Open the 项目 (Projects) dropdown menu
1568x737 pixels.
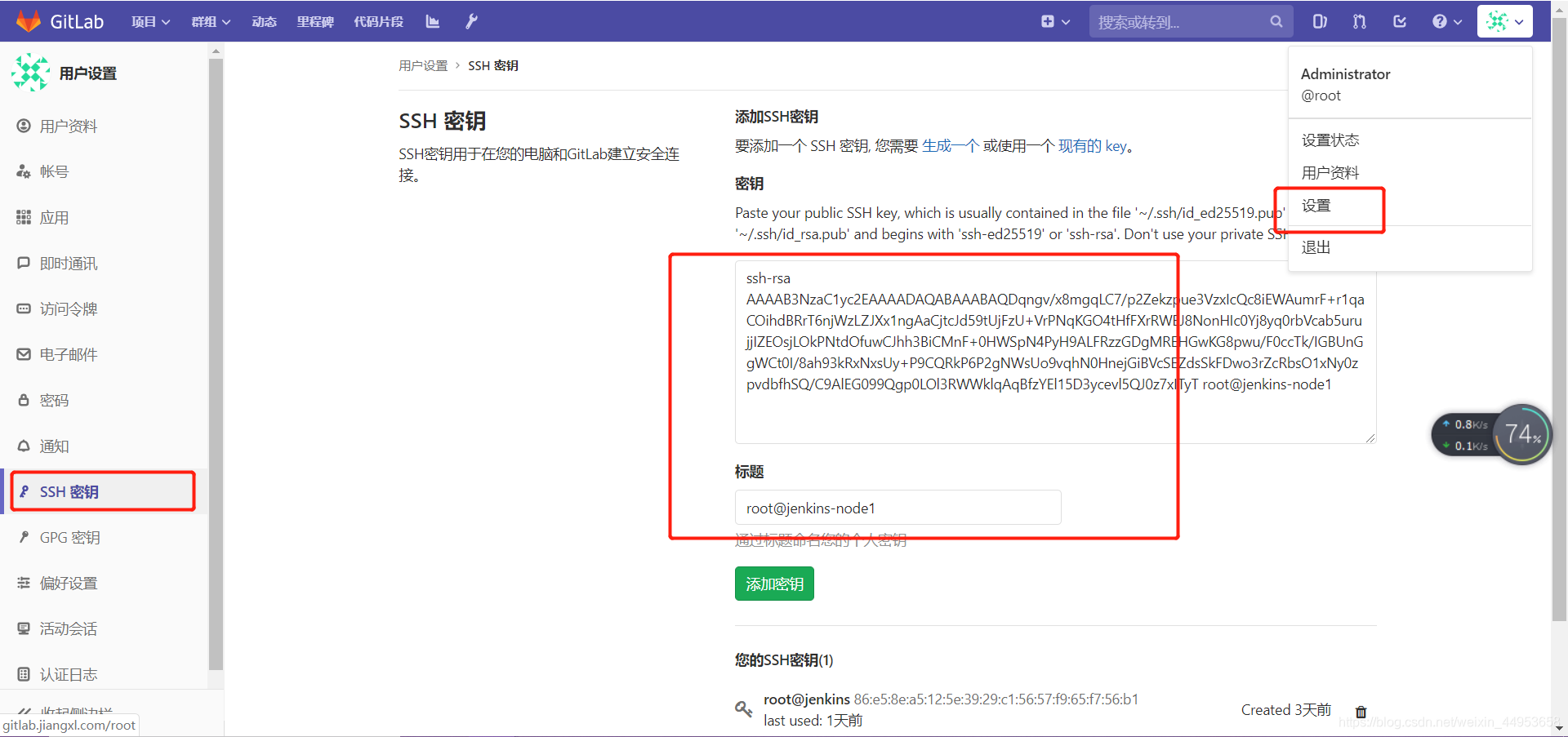pos(151,22)
